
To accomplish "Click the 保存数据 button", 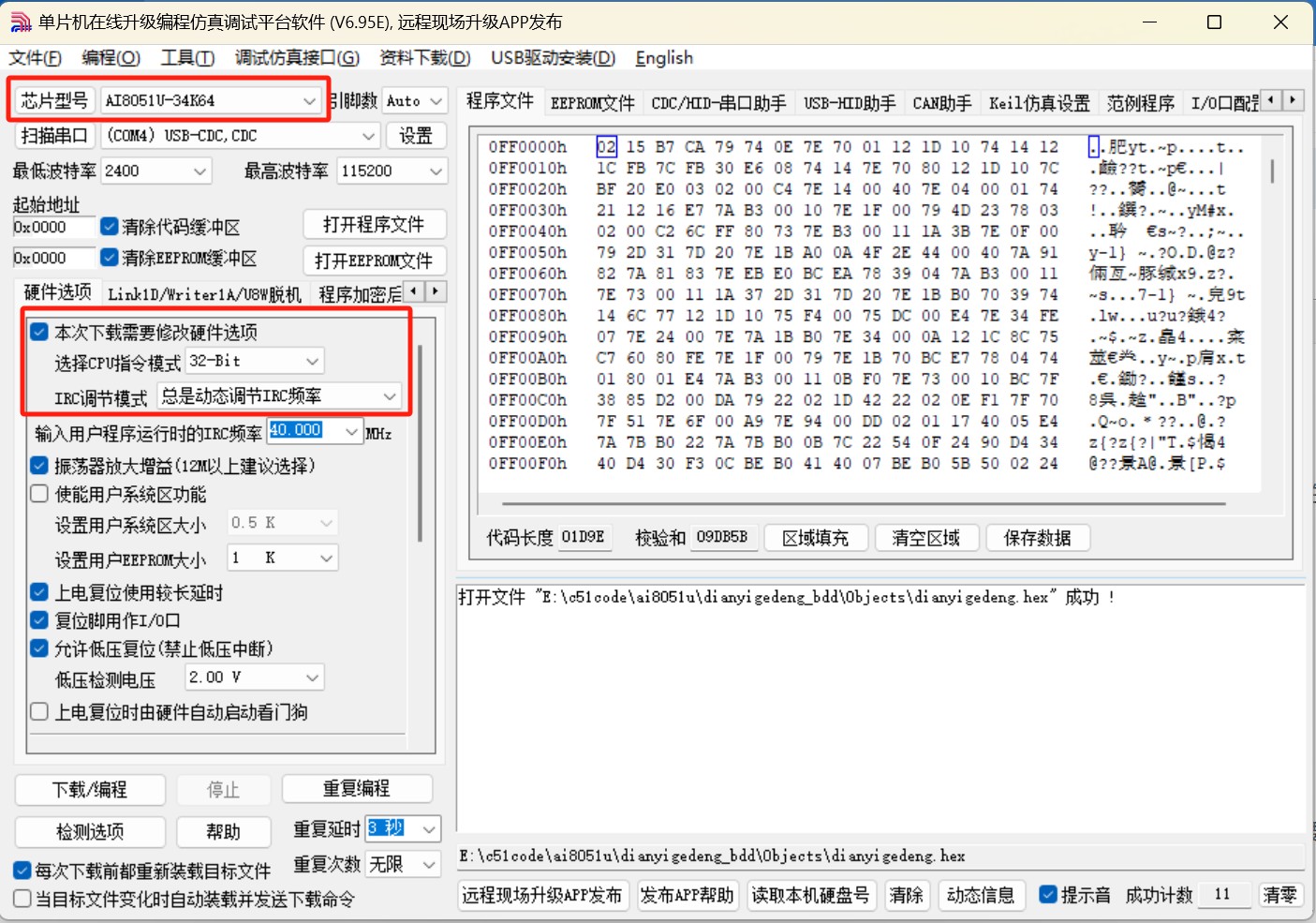I will pos(1037,538).
